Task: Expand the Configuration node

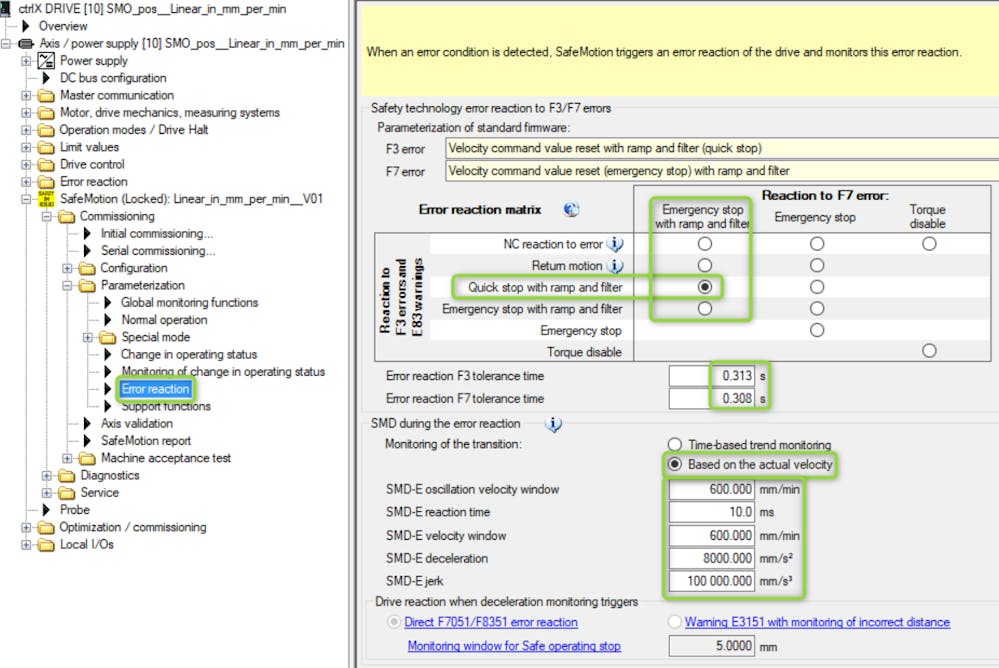Action: coord(66,268)
